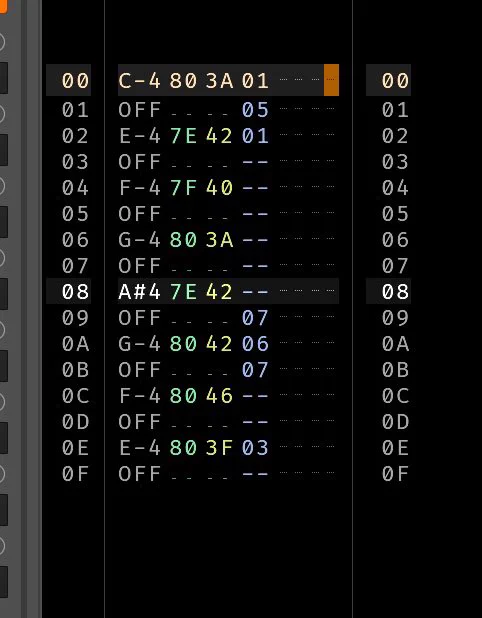Click line number 08 in the right number column

[x=395, y=292]
